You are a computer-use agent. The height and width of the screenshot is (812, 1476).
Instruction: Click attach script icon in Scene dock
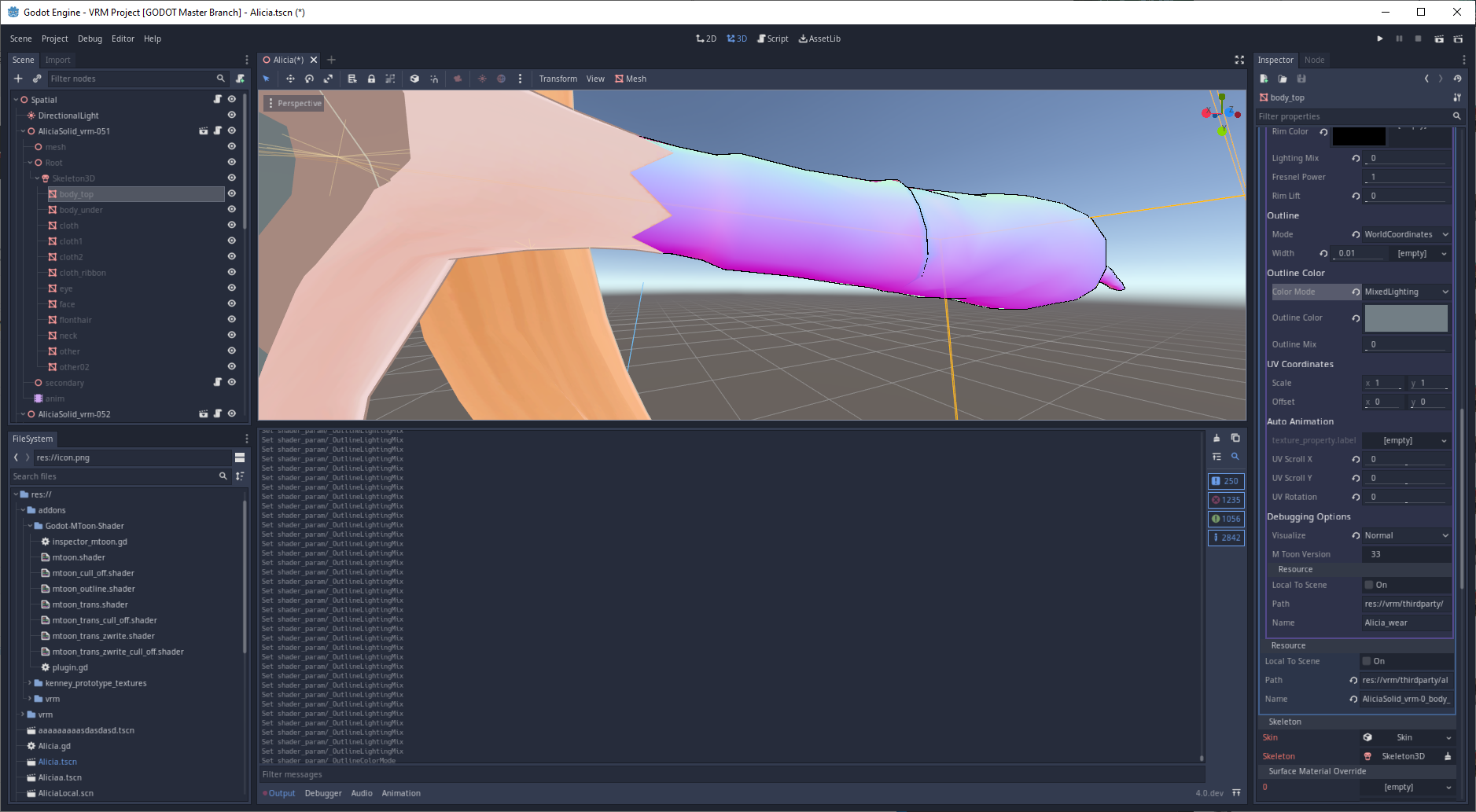tap(240, 79)
